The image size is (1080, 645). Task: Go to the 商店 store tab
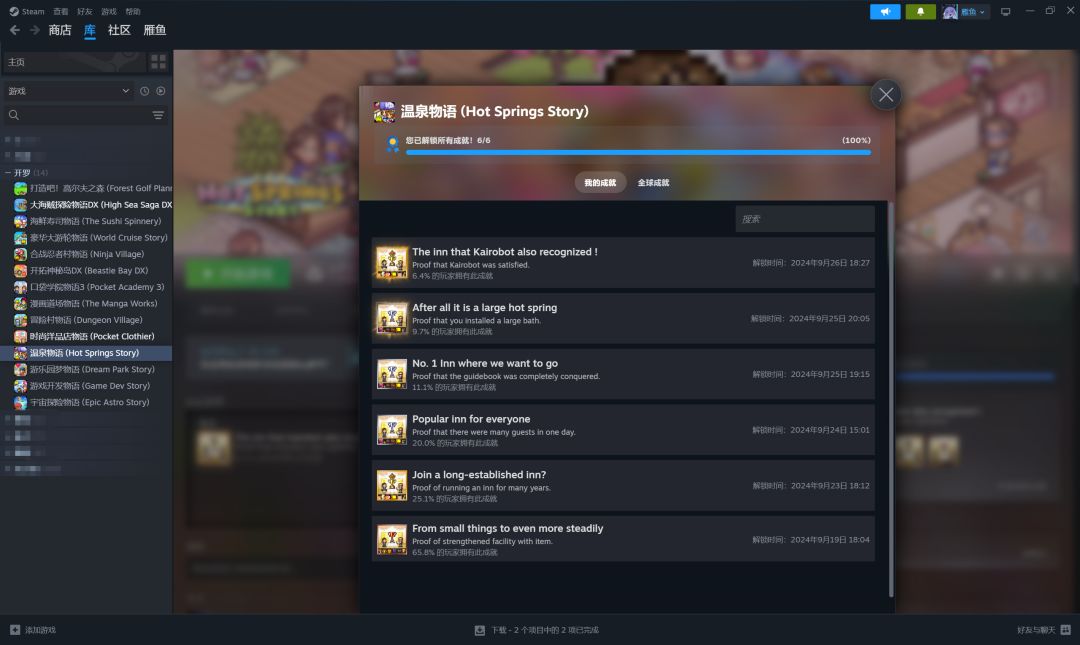[x=60, y=30]
